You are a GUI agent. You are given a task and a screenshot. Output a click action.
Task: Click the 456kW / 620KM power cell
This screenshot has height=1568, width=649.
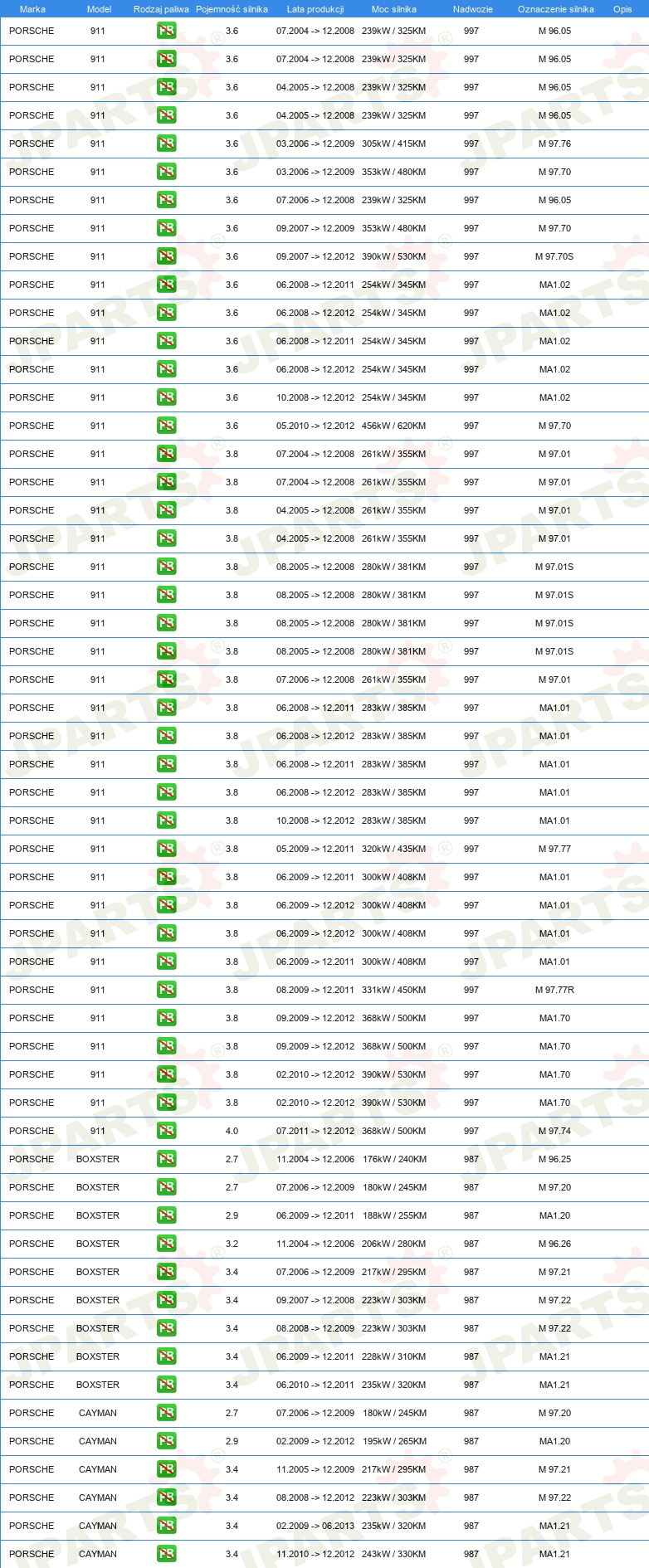(x=393, y=426)
